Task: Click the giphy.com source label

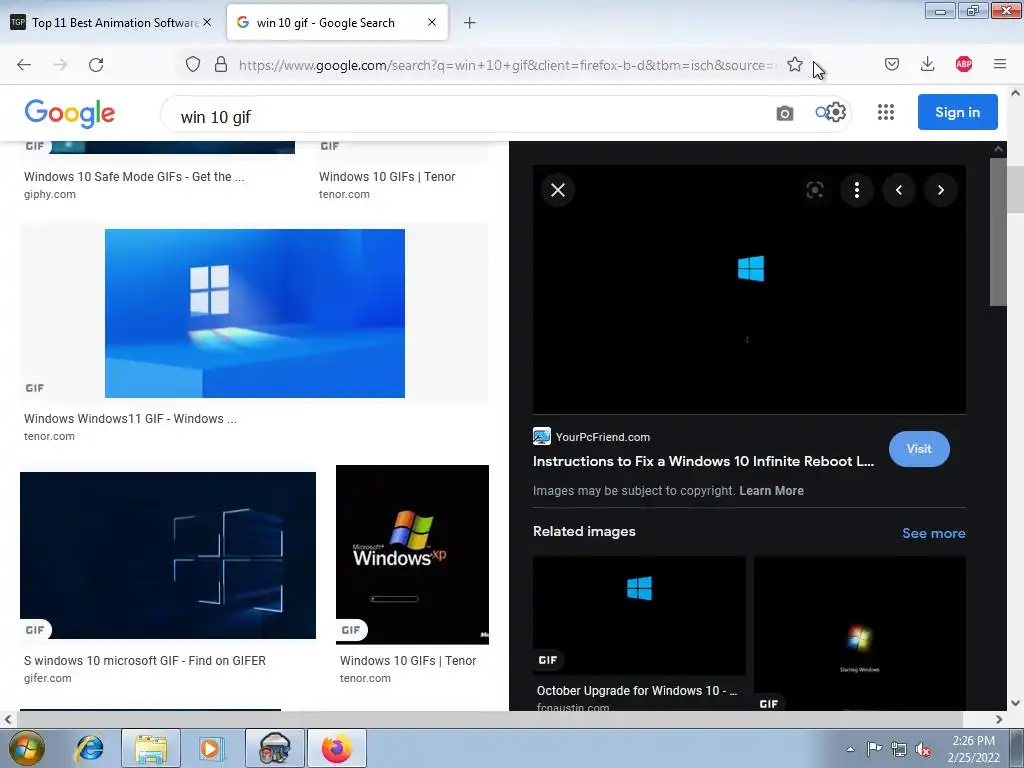Action: pyautogui.click(x=50, y=194)
